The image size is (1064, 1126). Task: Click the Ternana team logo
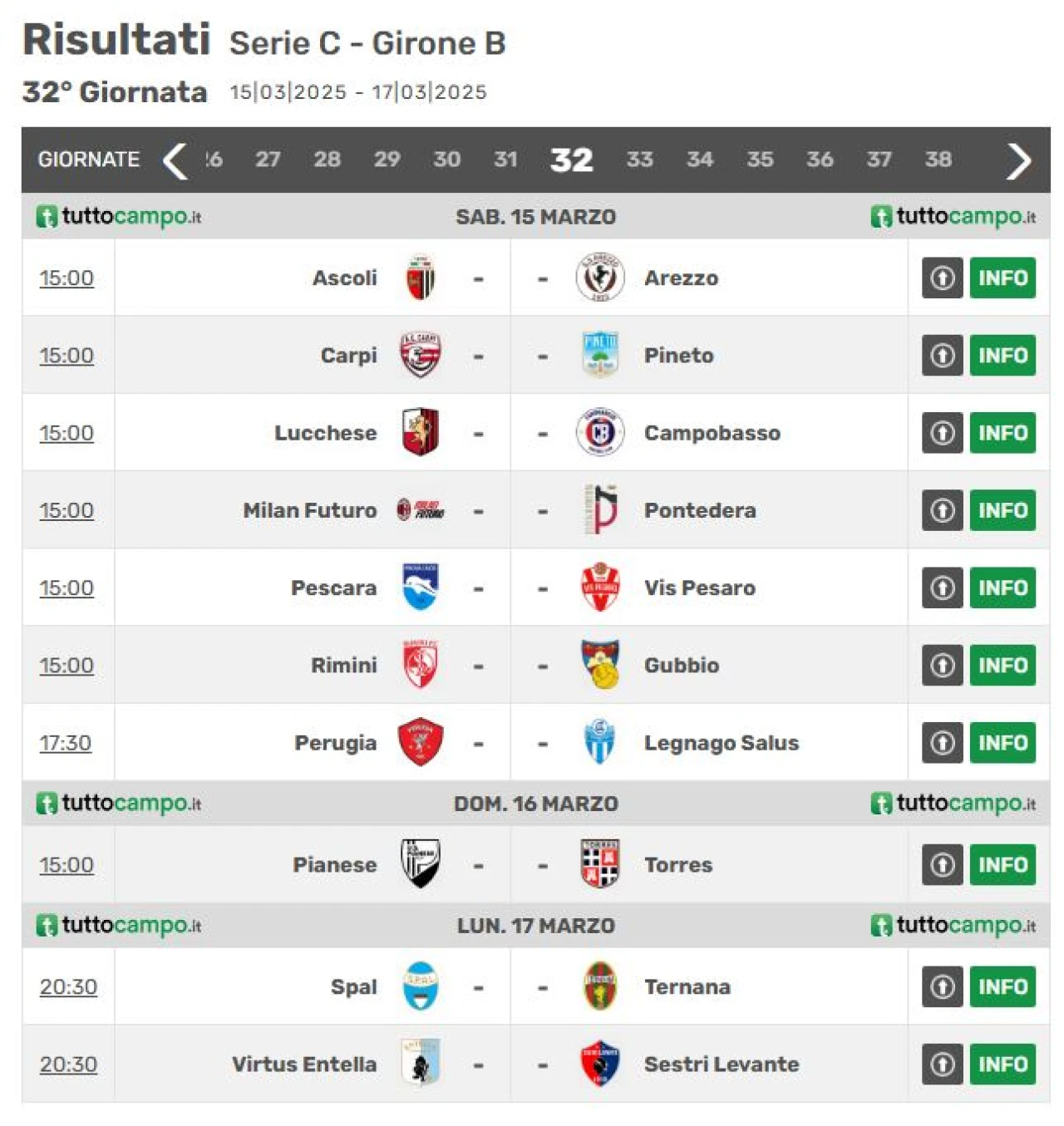599,986
